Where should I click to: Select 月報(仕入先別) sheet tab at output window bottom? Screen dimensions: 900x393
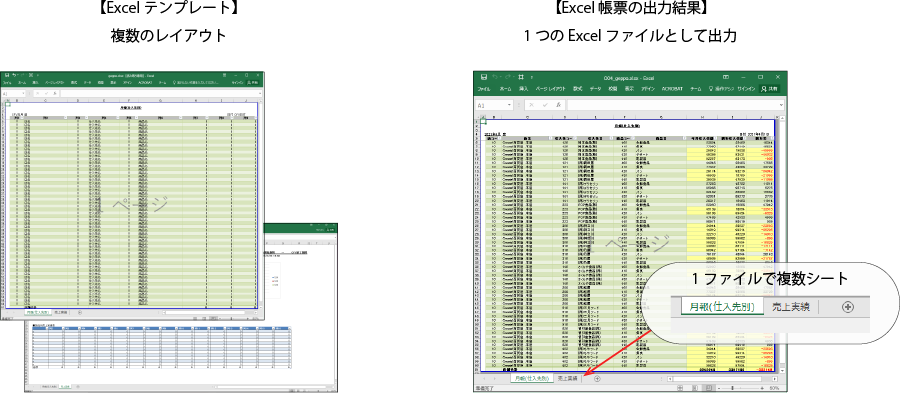point(532,379)
